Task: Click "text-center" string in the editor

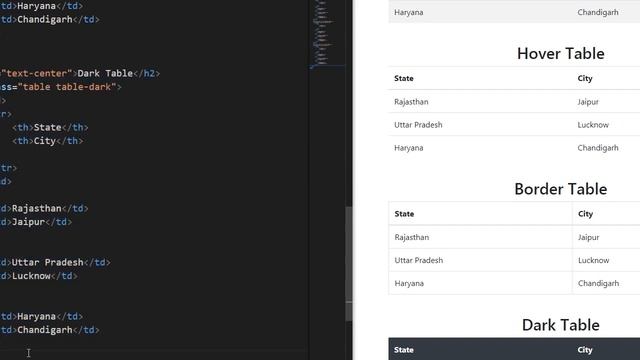Action: pyautogui.click(x=36, y=73)
